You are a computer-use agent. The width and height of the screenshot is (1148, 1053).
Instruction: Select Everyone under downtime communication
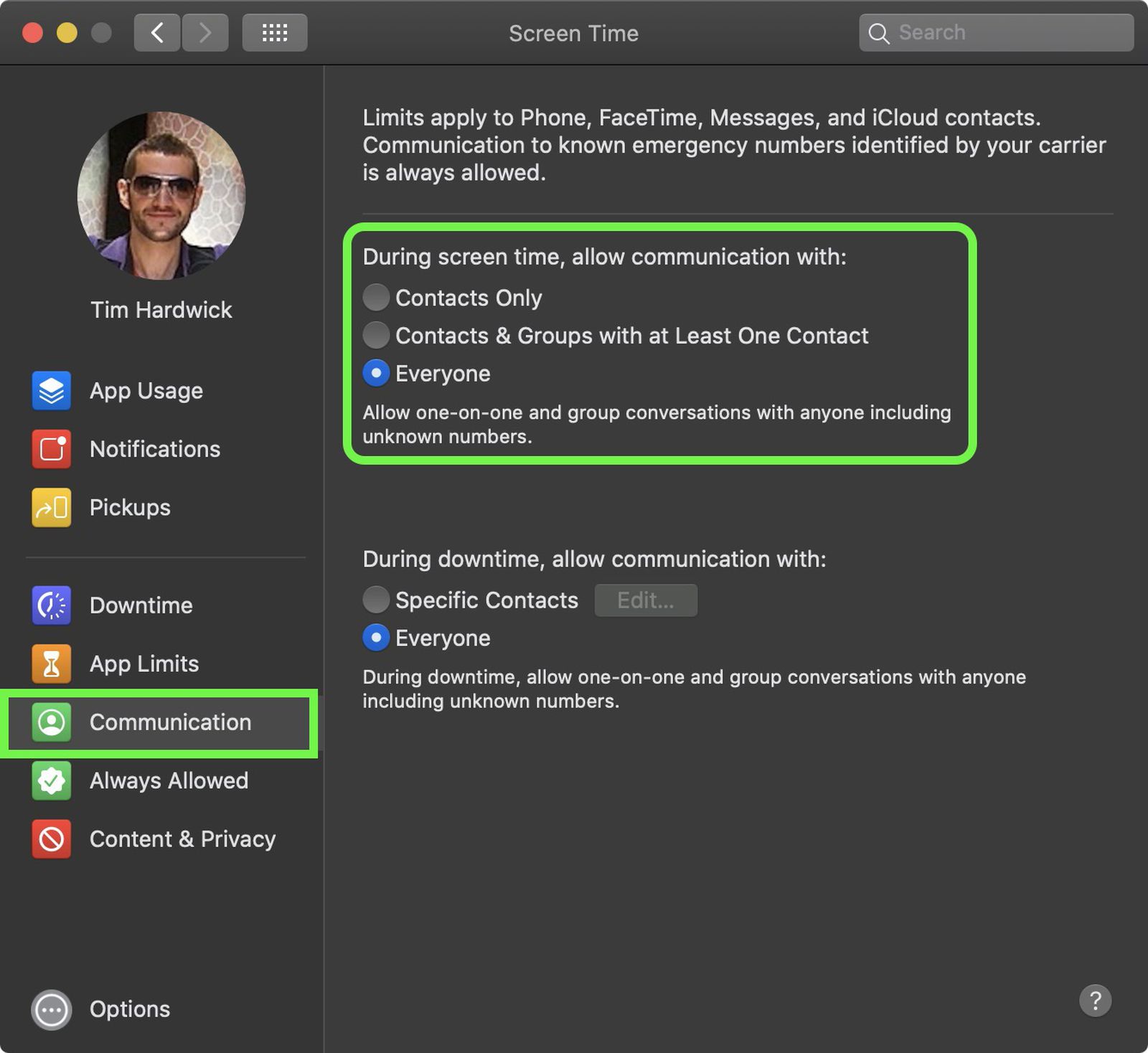(376, 638)
